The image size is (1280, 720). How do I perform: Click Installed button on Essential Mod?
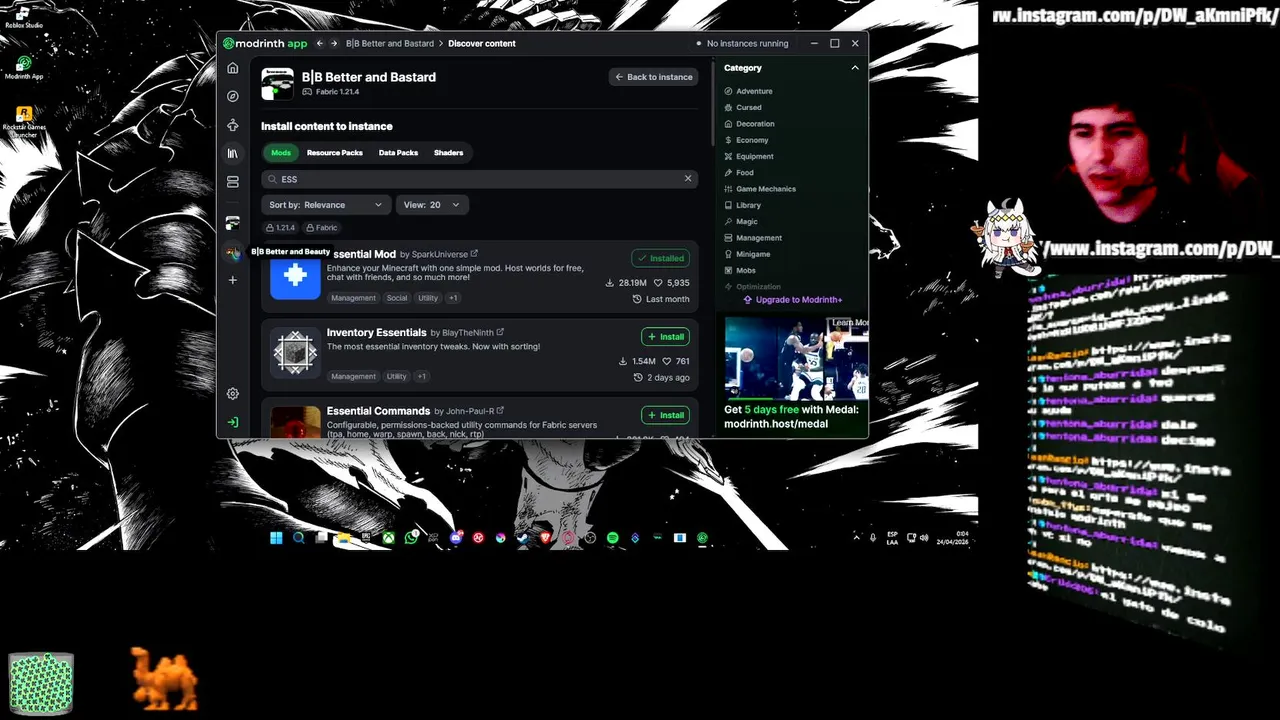pos(660,258)
